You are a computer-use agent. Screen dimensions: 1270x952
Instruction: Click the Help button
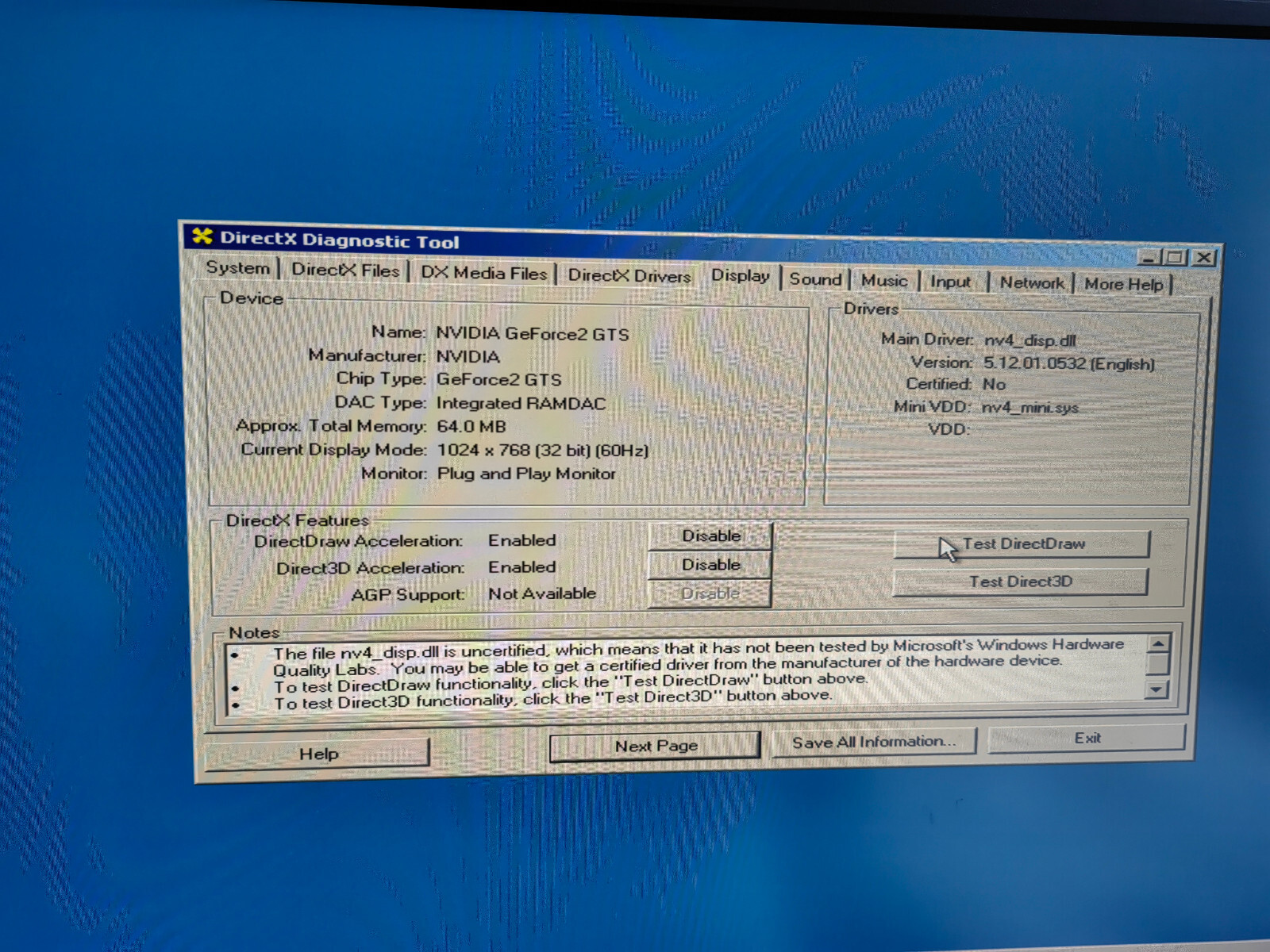[x=317, y=754]
